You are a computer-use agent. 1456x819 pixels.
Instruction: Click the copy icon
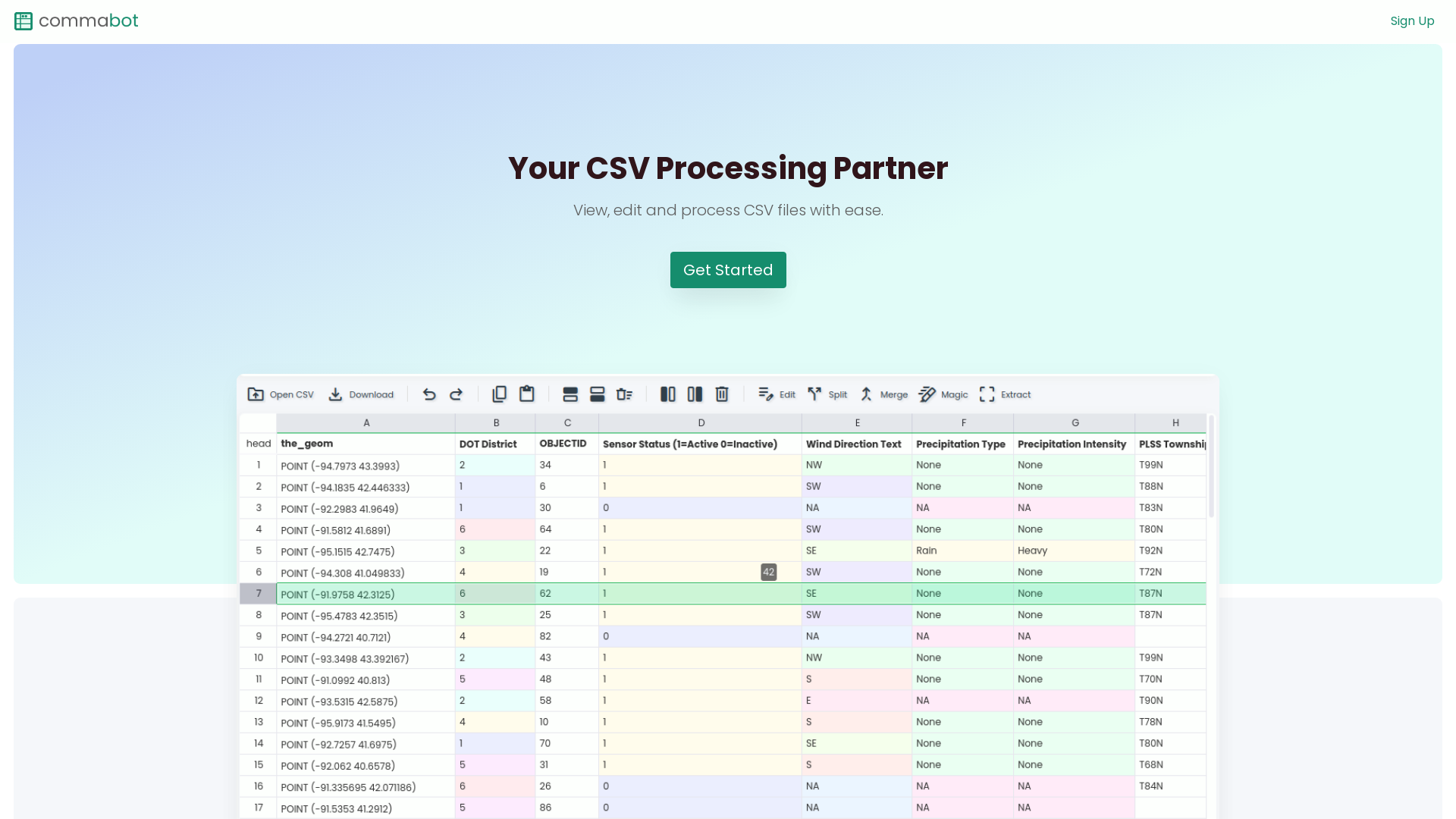pos(499,394)
